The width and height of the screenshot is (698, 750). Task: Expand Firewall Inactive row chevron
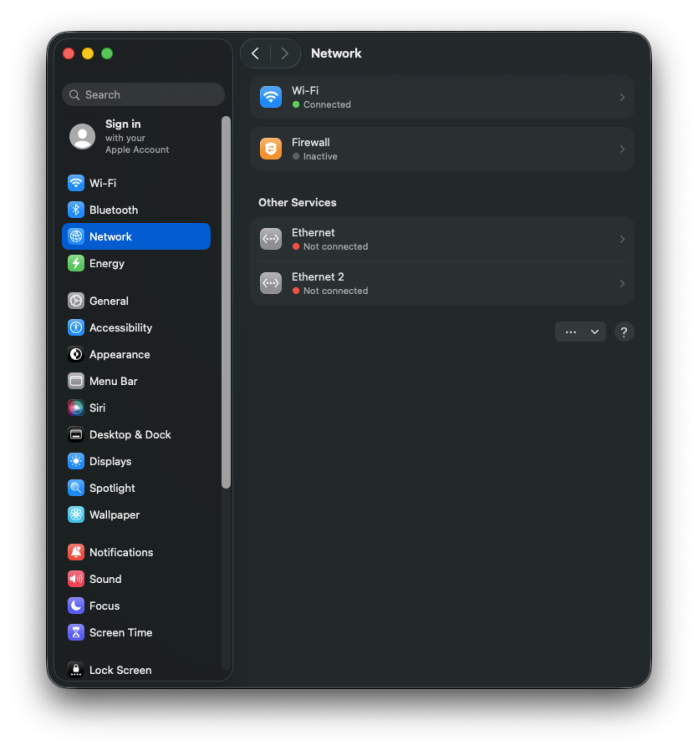(x=622, y=149)
